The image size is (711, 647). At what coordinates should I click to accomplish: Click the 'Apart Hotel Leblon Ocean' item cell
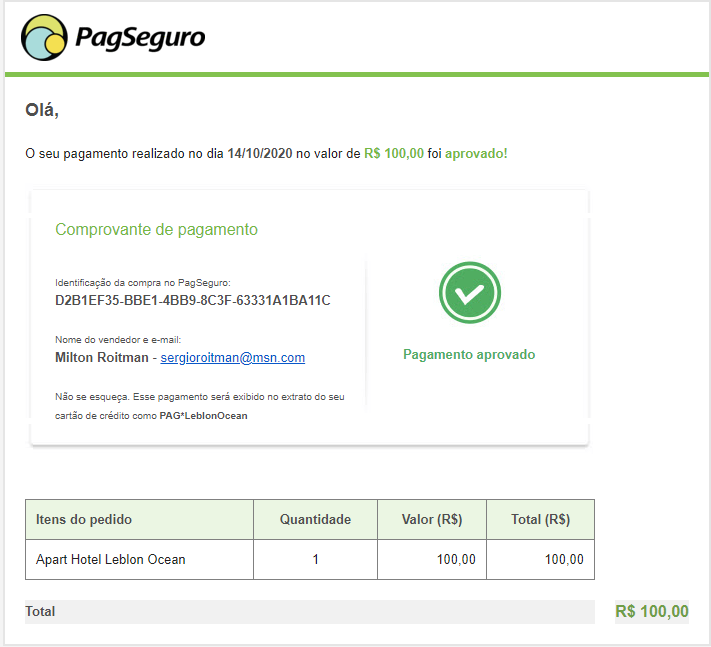click(139, 559)
